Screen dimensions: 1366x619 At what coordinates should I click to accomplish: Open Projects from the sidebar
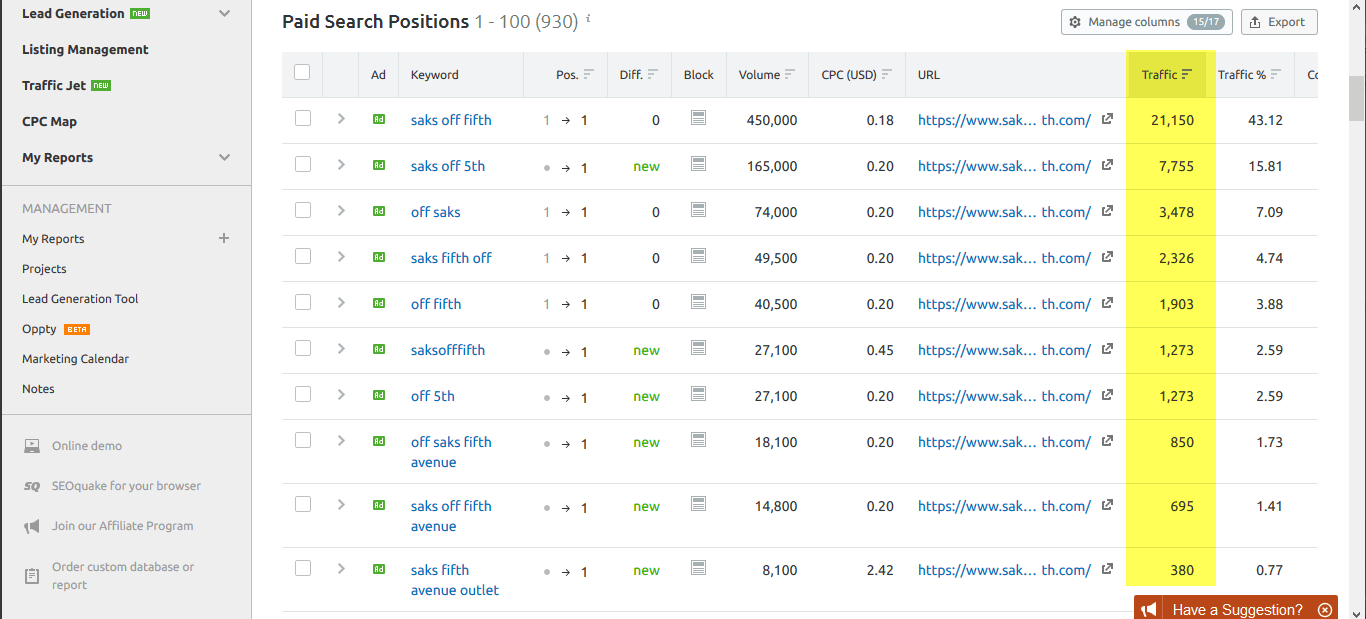pyautogui.click(x=43, y=268)
